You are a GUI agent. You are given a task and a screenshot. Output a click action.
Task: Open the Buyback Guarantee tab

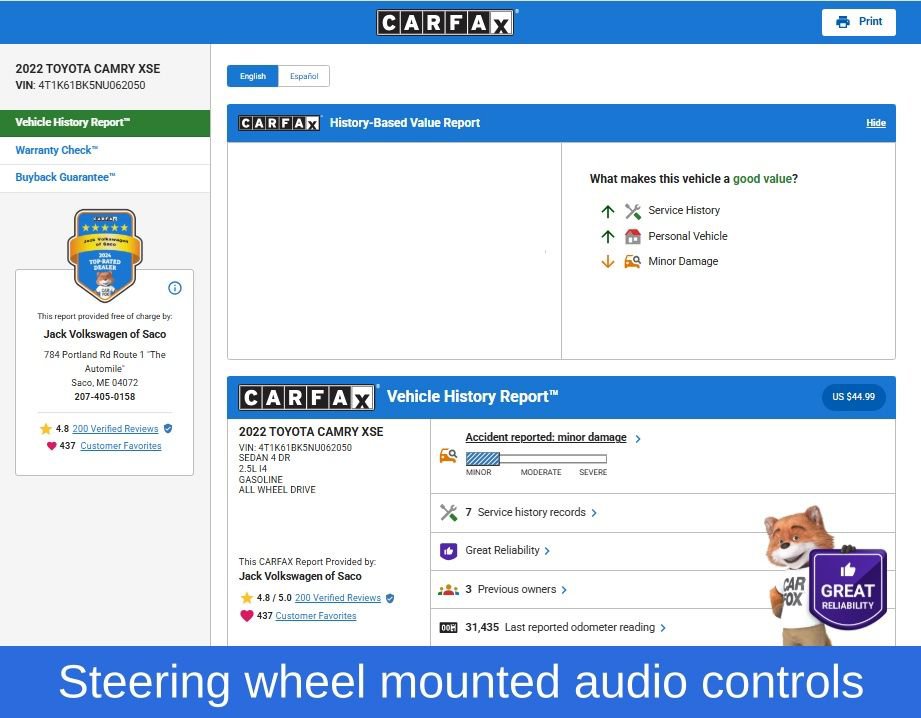click(66, 177)
